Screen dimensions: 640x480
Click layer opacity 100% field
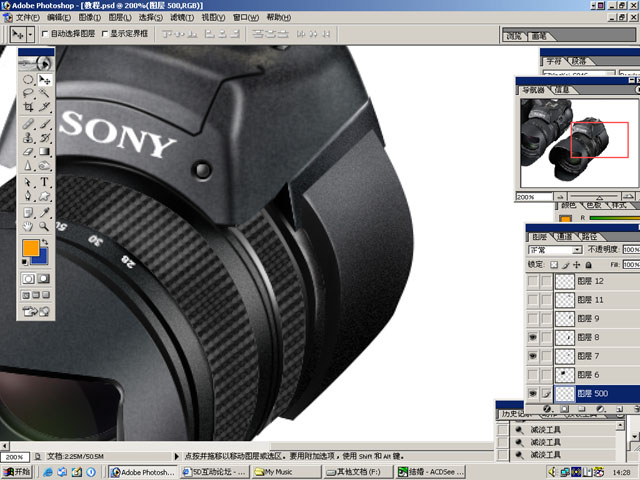click(631, 249)
